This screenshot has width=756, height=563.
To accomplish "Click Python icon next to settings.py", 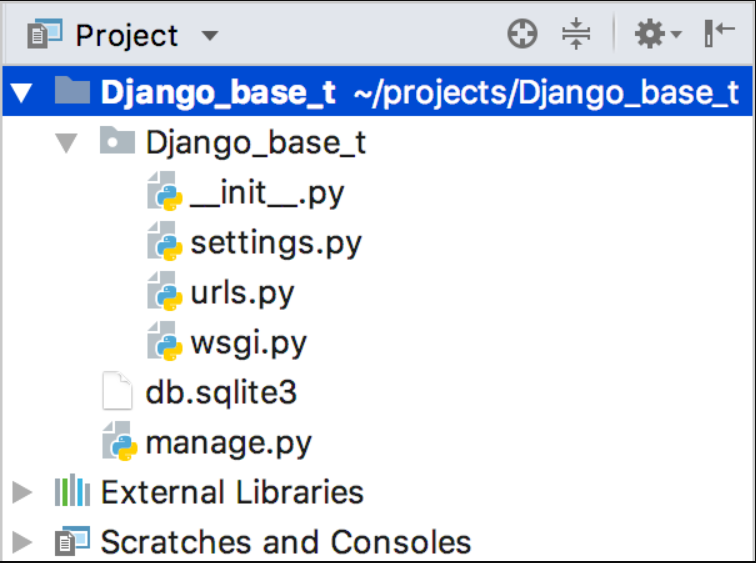I will click(165, 241).
